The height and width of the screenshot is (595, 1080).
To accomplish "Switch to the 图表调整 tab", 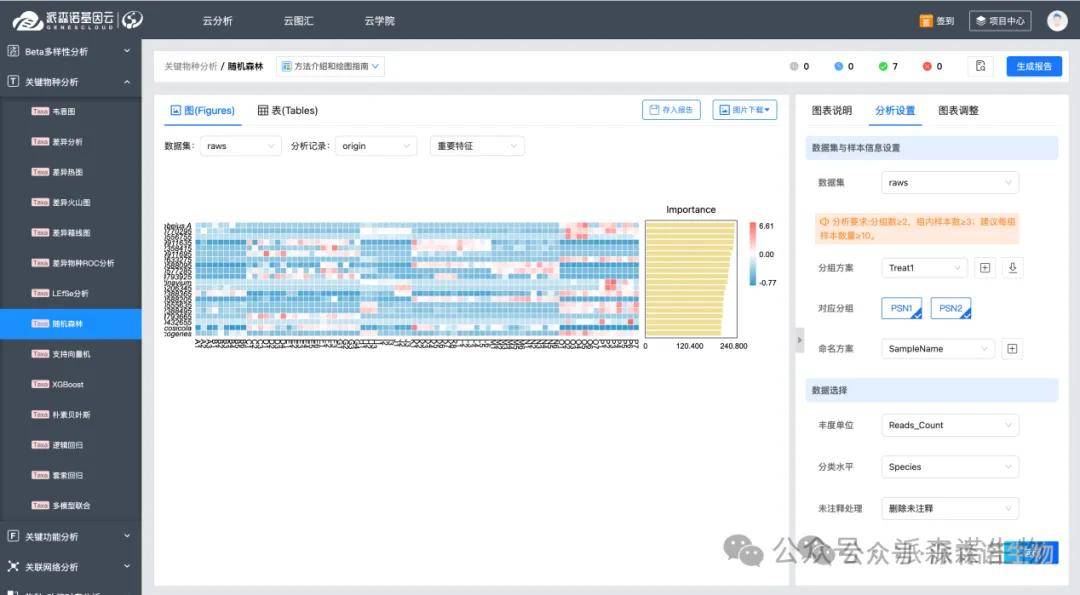I will click(x=958, y=110).
